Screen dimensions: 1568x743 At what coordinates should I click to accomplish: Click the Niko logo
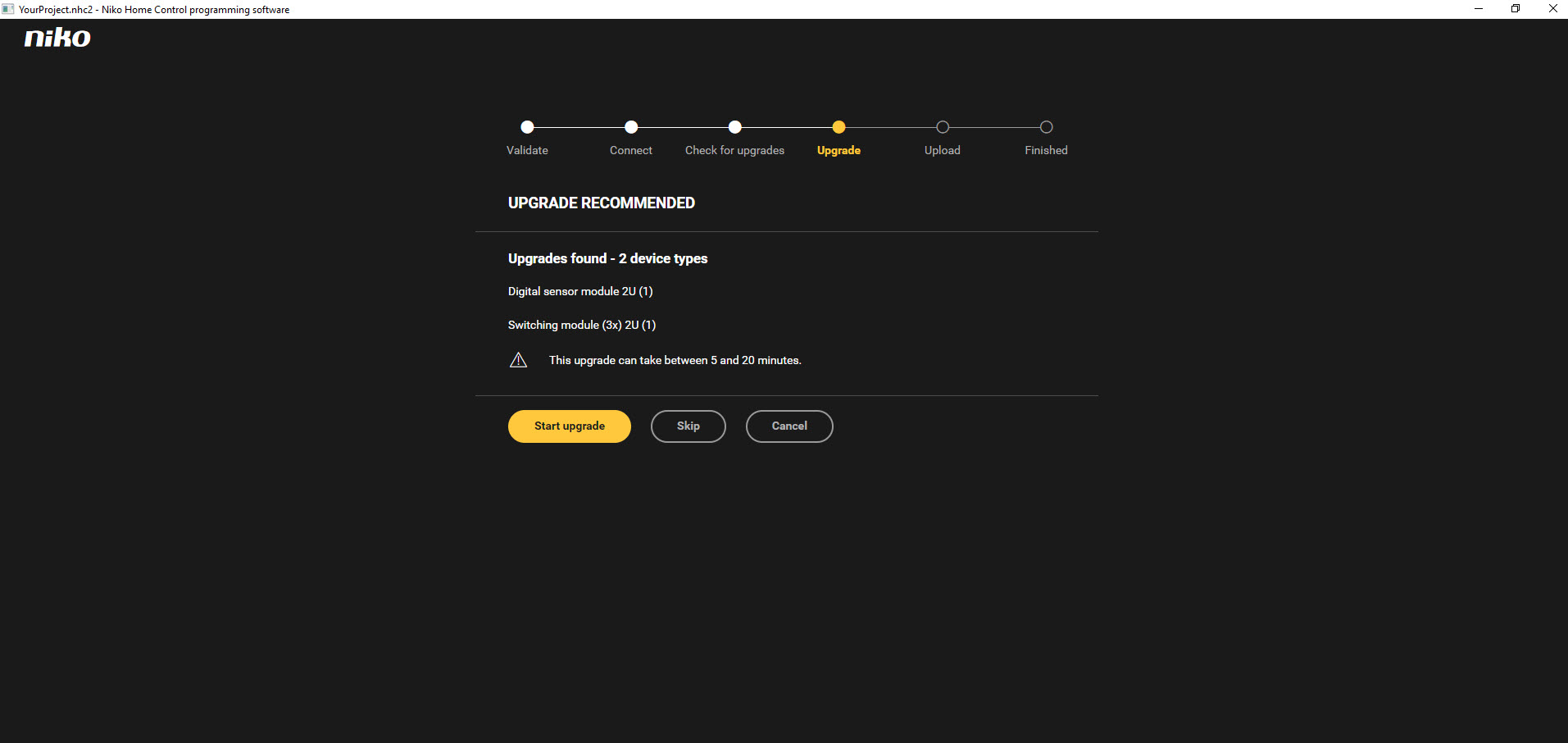click(x=57, y=38)
